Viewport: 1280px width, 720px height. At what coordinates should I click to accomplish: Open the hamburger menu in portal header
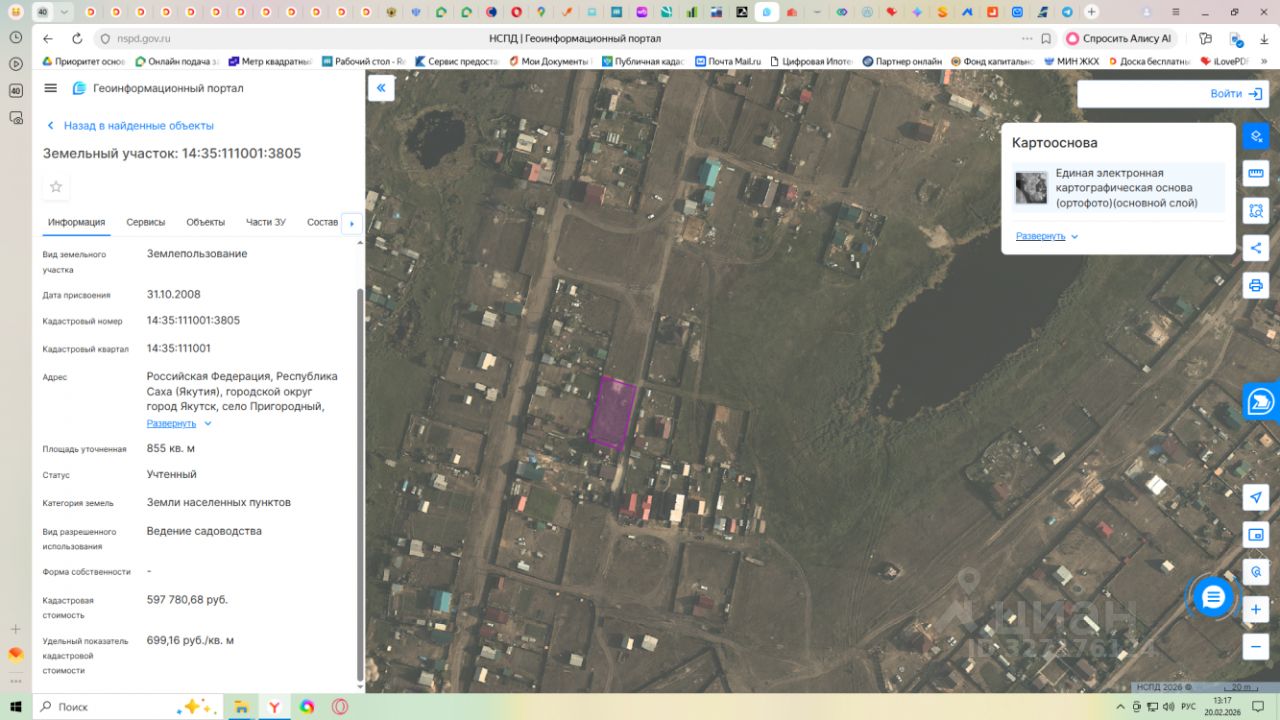click(x=51, y=88)
